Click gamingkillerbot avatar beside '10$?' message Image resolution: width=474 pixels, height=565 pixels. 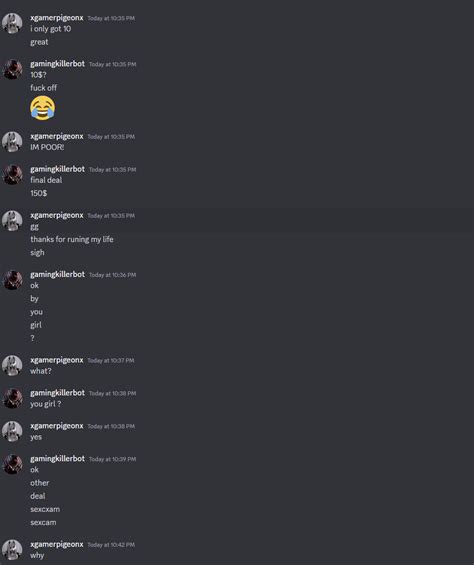[x=12, y=69]
